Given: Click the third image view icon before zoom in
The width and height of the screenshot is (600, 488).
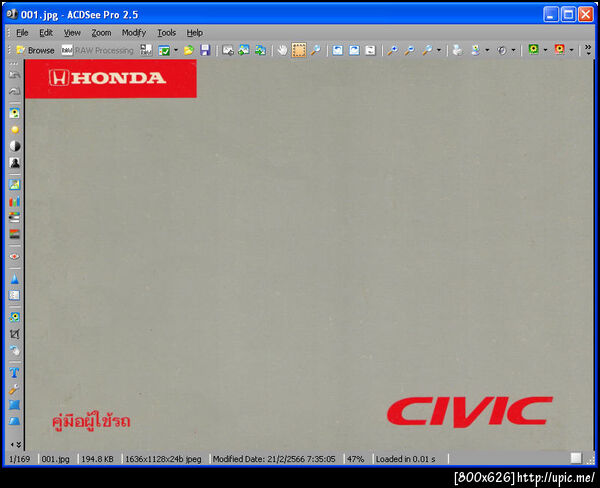Looking at the screenshot, I should pyautogui.click(x=370, y=50).
